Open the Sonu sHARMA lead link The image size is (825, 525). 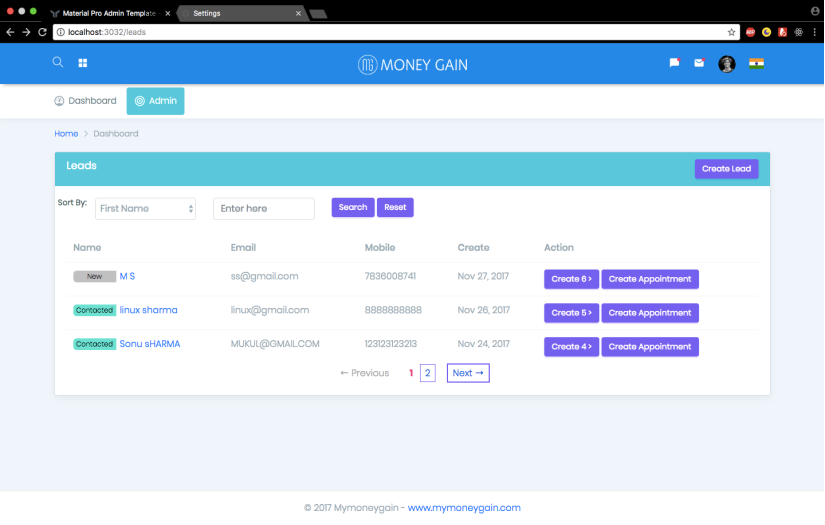[x=150, y=344]
